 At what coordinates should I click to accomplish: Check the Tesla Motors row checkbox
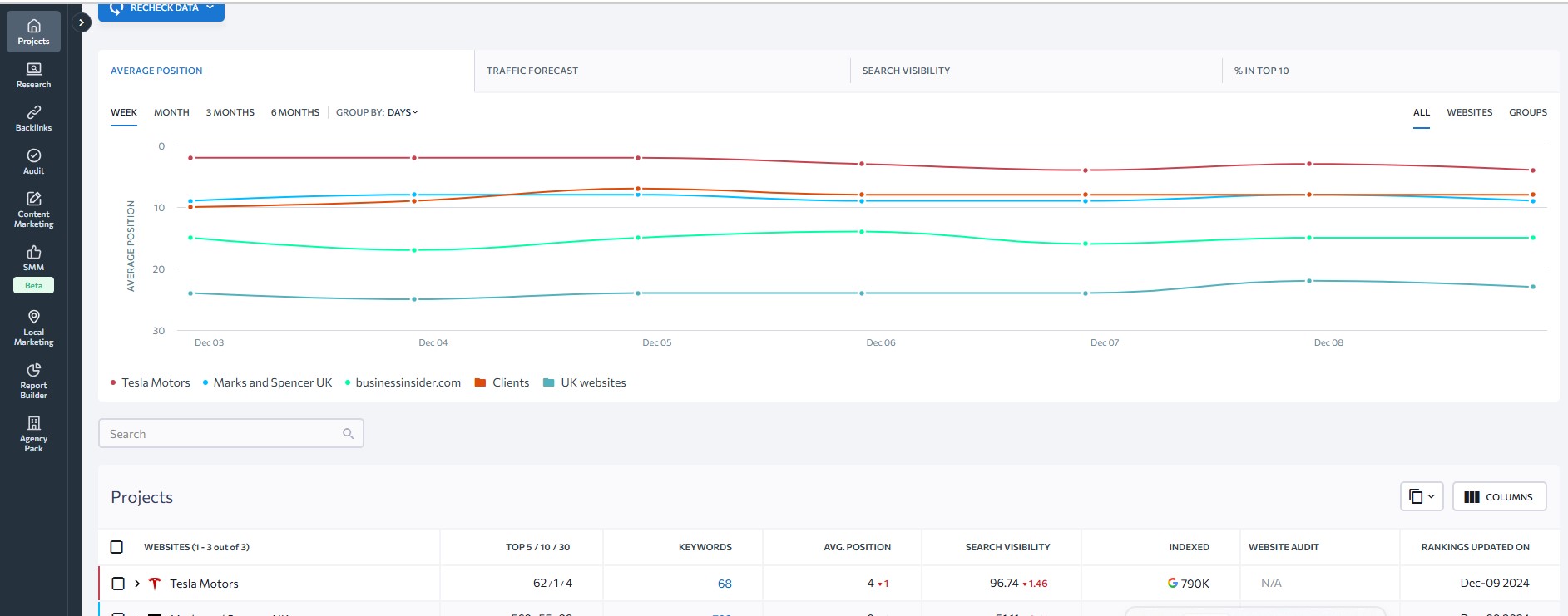[x=118, y=584]
